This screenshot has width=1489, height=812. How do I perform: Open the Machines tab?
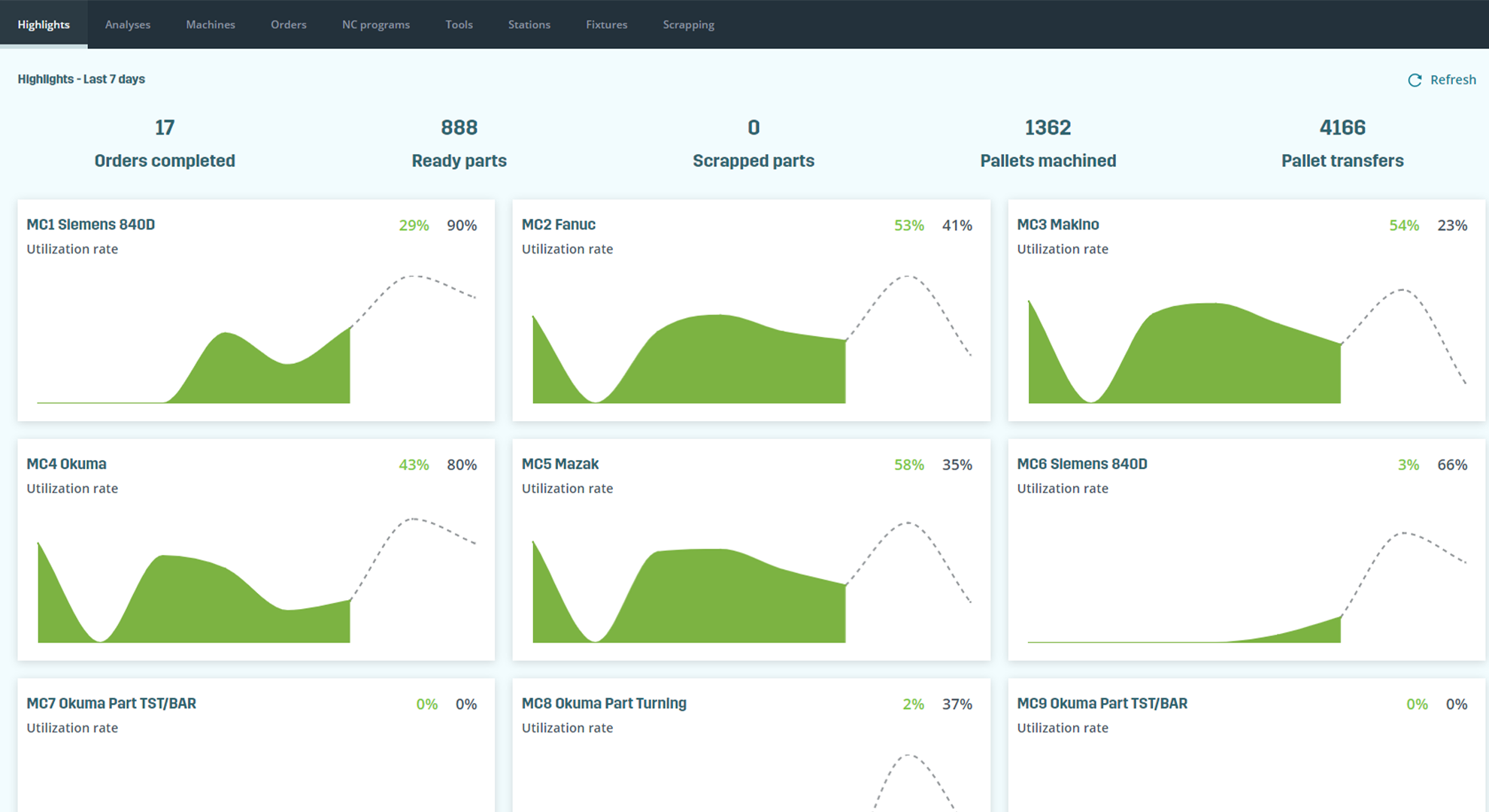pyautogui.click(x=211, y=25)
